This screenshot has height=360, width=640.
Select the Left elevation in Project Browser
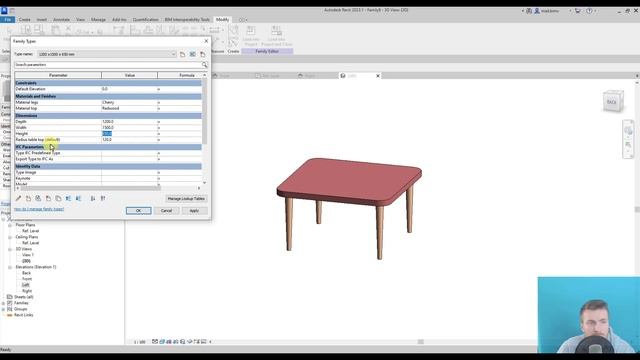(x=26, y=285)
